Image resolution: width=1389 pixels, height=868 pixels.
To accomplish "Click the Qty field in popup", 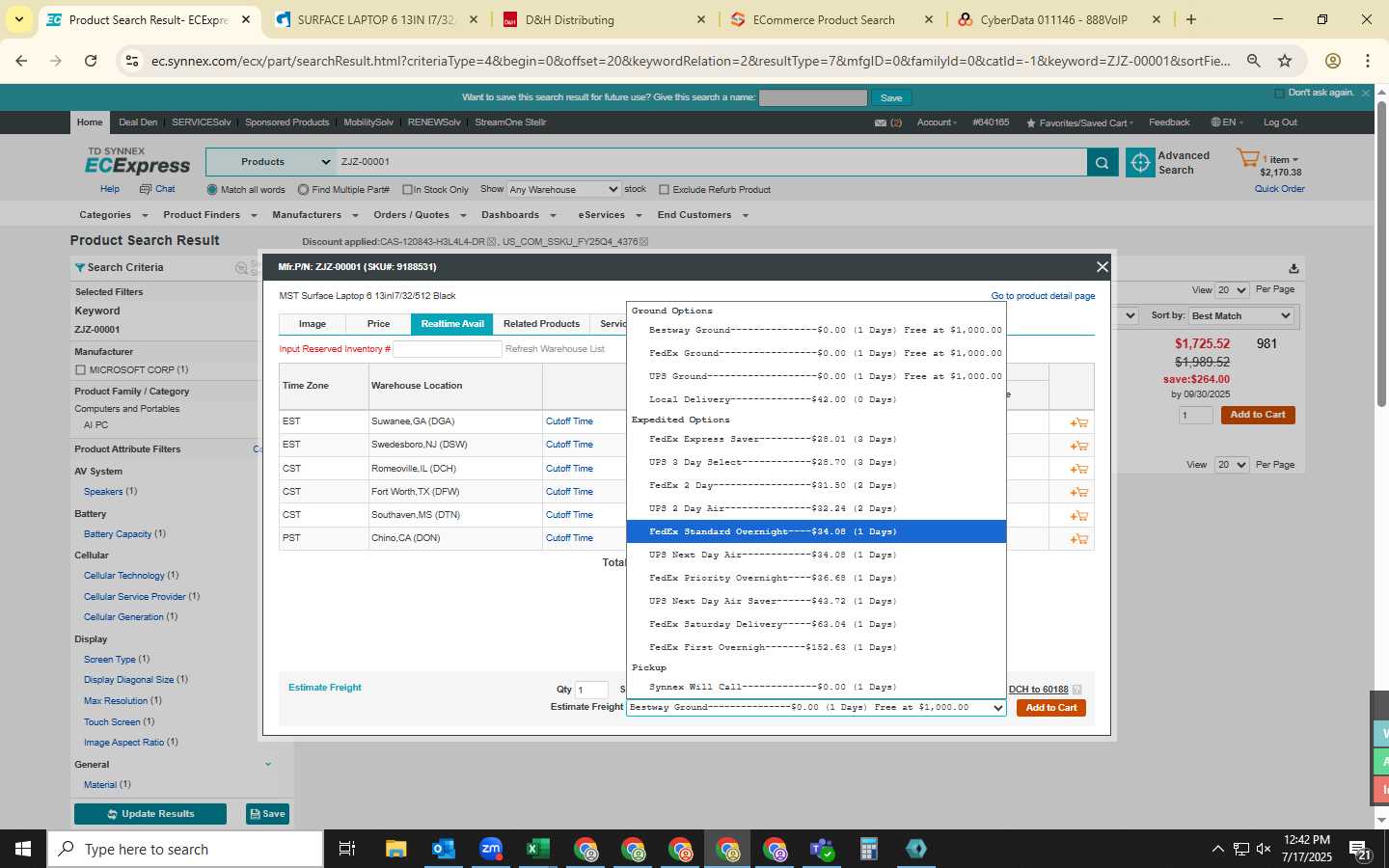I will click(x=591, y=690).
